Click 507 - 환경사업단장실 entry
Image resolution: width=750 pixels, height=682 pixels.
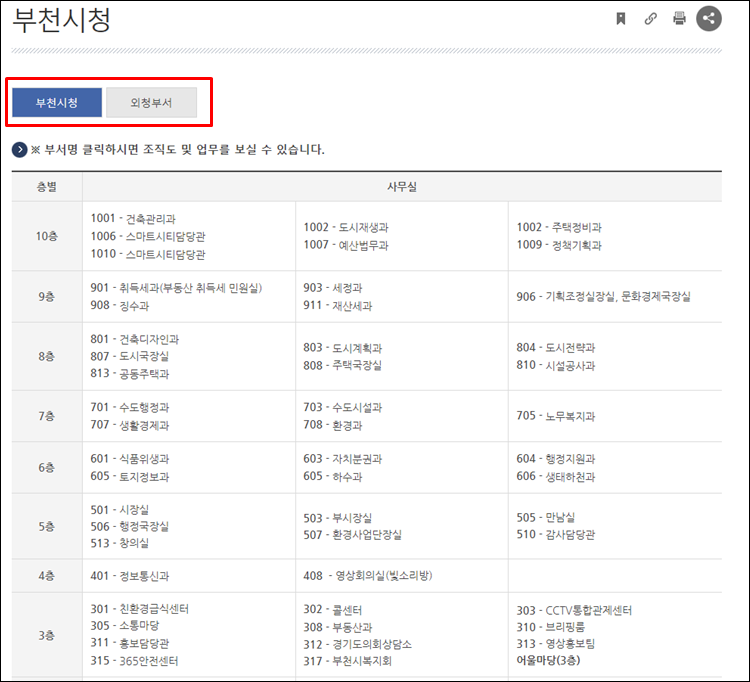(x=353, y=535)
